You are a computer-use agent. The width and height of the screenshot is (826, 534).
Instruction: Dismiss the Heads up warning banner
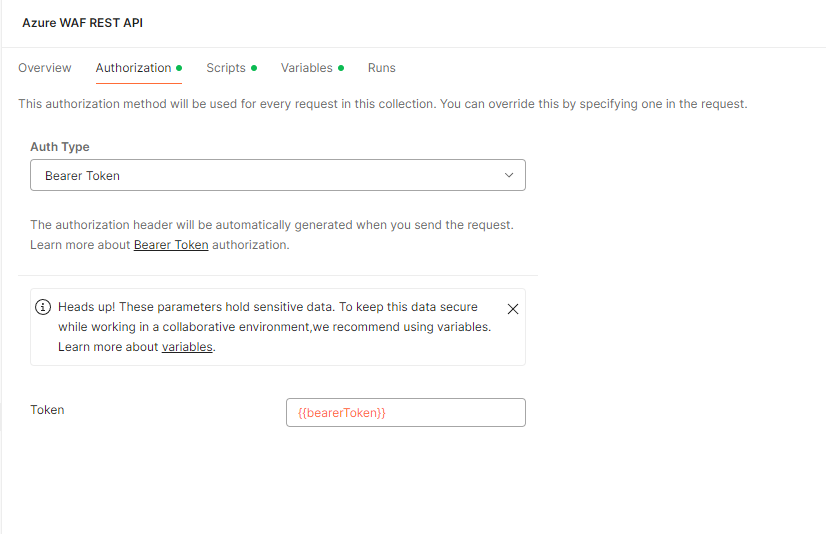click(x=513, y=309)
